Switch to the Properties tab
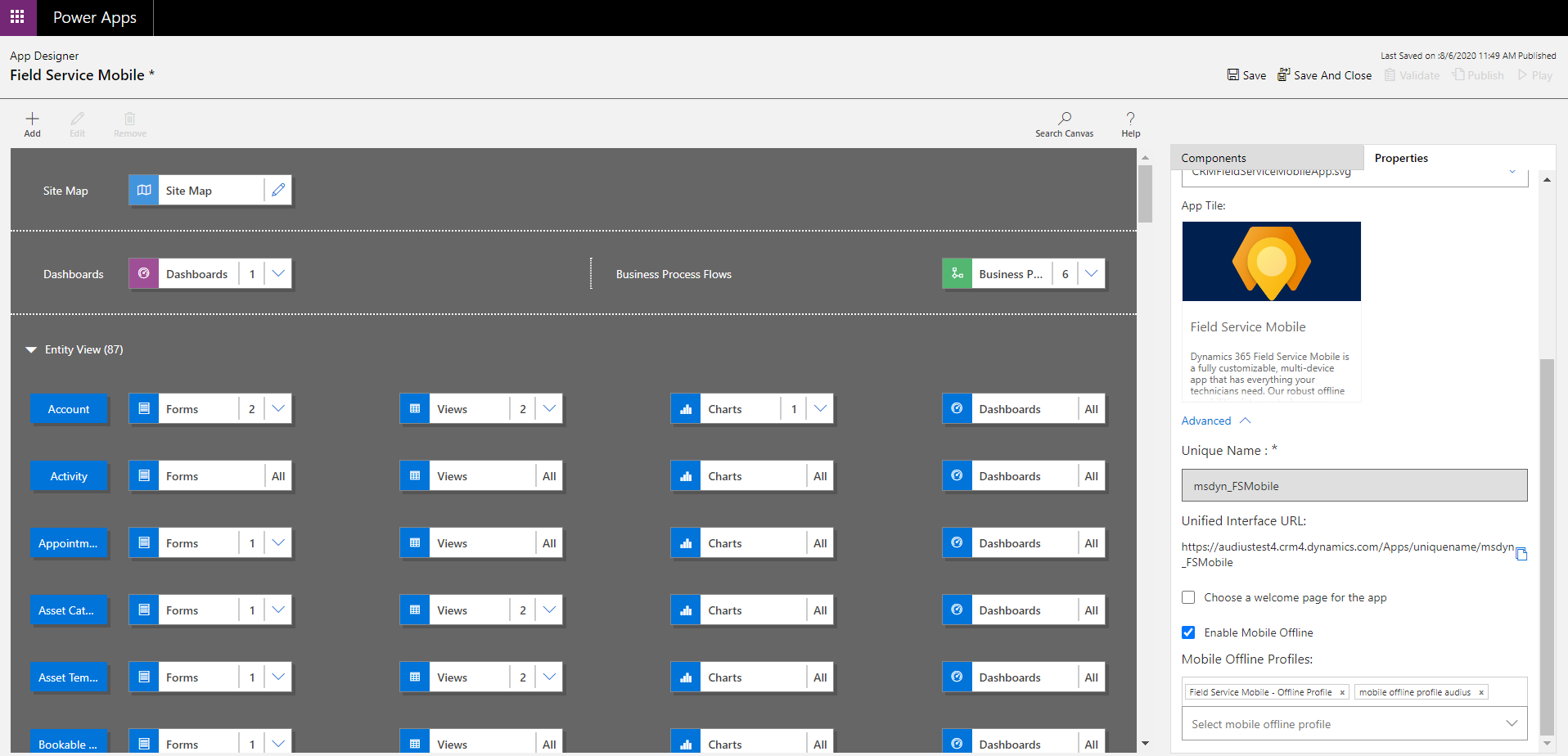This screenshot has width=1568, height=756. point(1401,157)
